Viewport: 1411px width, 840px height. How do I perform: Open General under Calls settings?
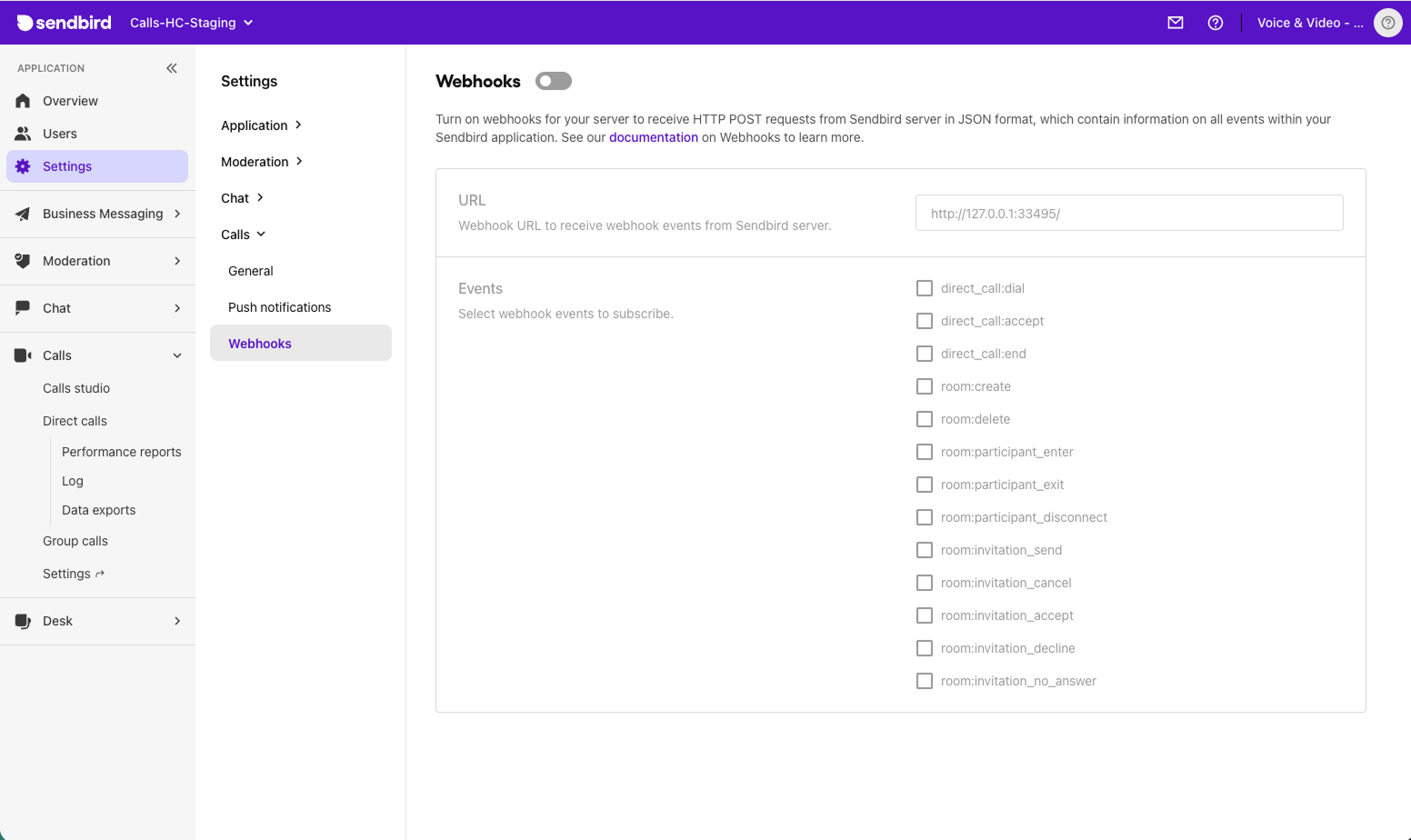pos(251,271)
